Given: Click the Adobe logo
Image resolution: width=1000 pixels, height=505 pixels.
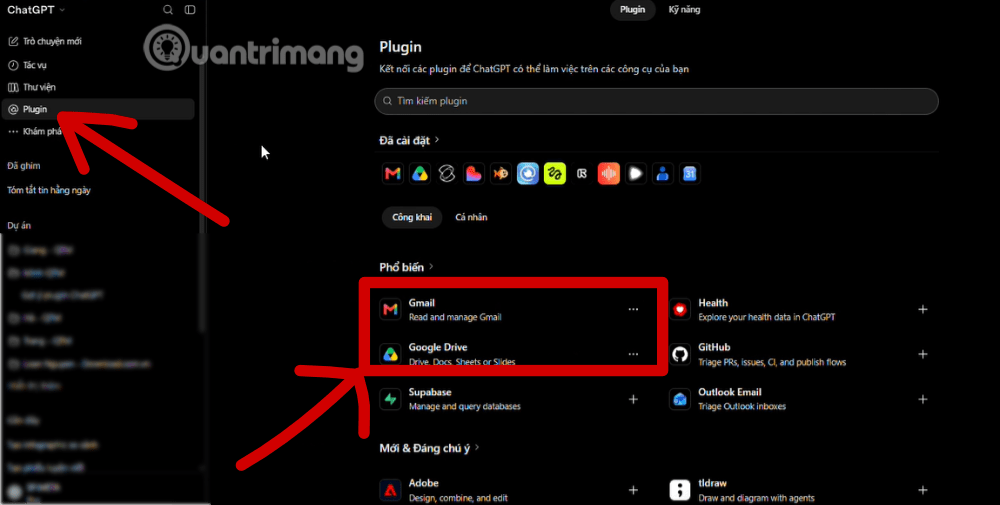Looking at the screenshot, I should point(390,490).
